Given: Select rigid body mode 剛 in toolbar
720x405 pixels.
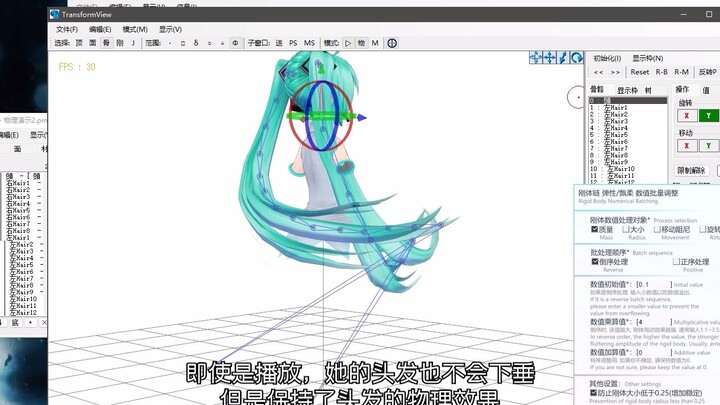Looking at the screenshot, I should tap(120, 43).
